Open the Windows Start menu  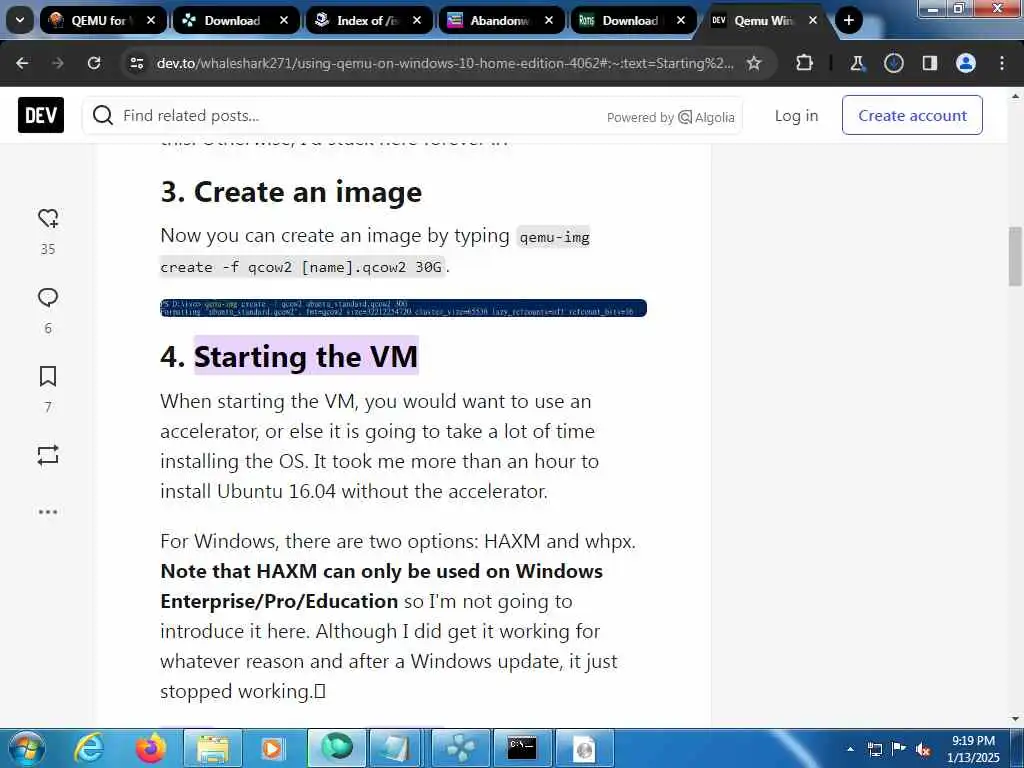point(27,748)
